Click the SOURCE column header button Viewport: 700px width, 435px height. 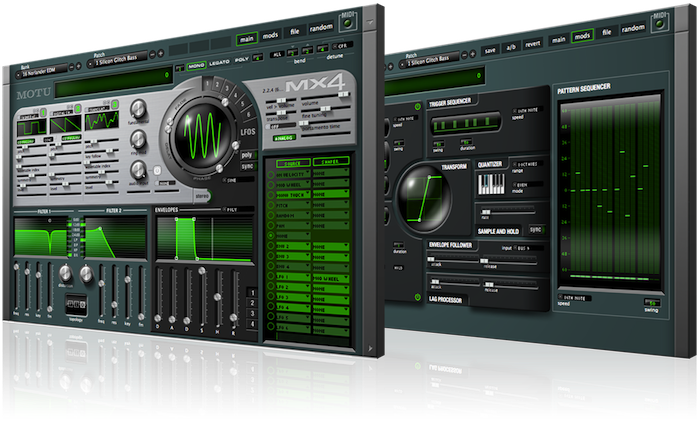(x=293, y=163)
